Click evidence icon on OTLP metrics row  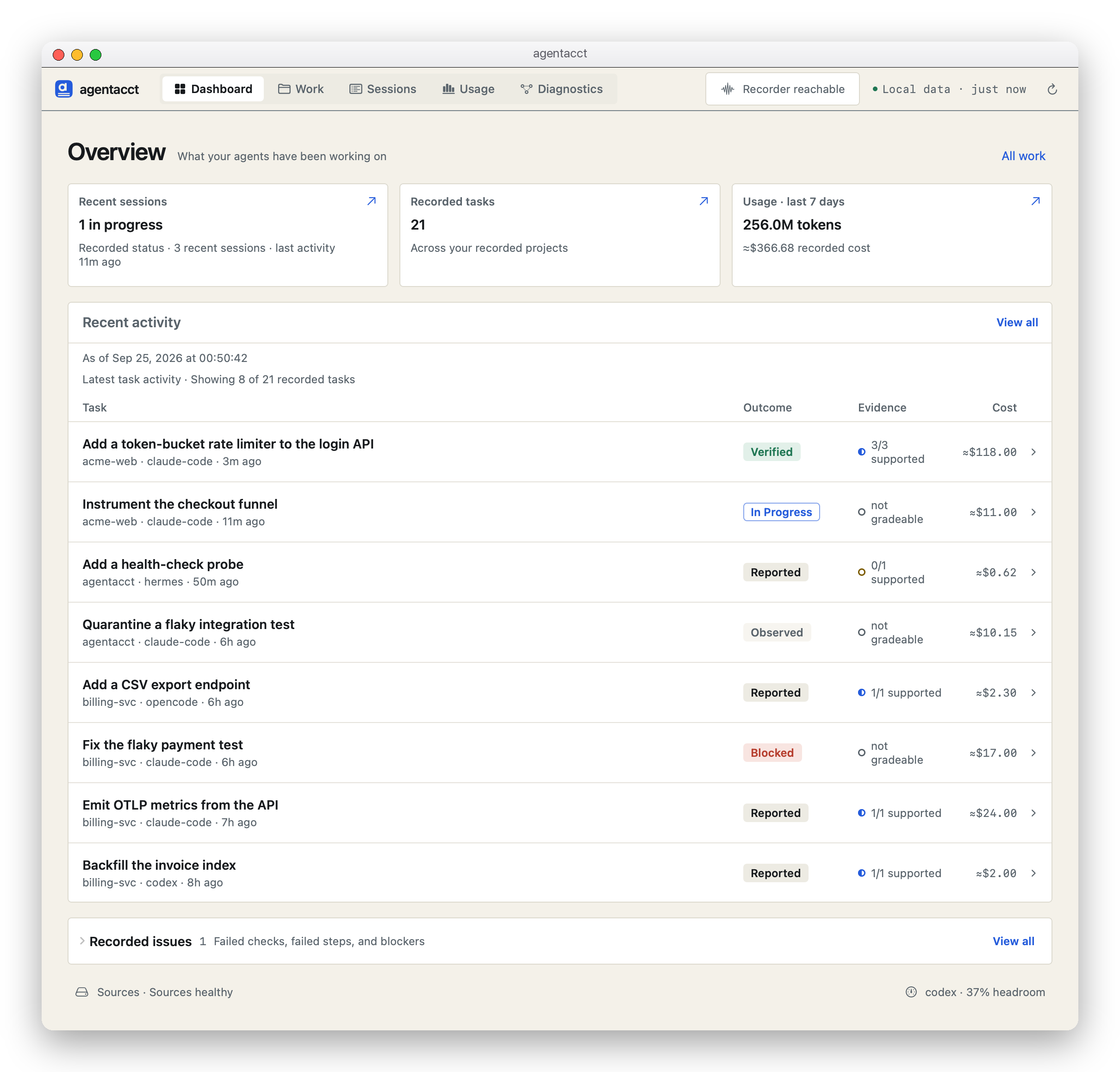coord(861,813)
